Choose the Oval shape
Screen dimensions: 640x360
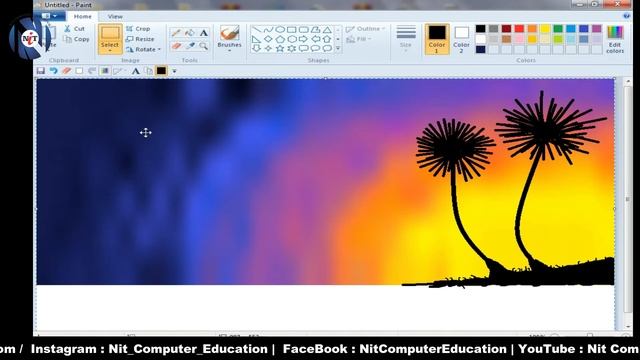280,30
